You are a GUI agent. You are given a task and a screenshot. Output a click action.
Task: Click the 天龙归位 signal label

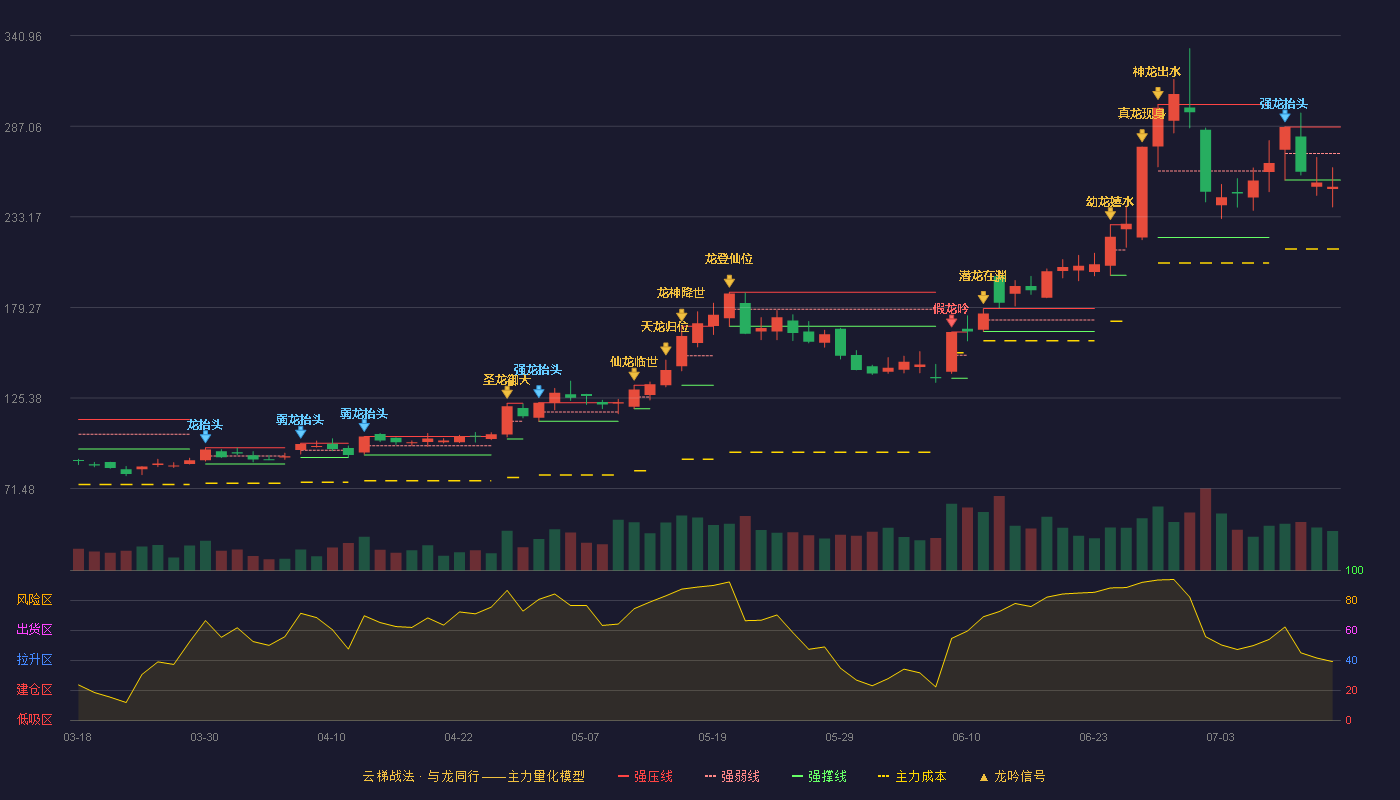pyautogui.click(x=666, y=327)
